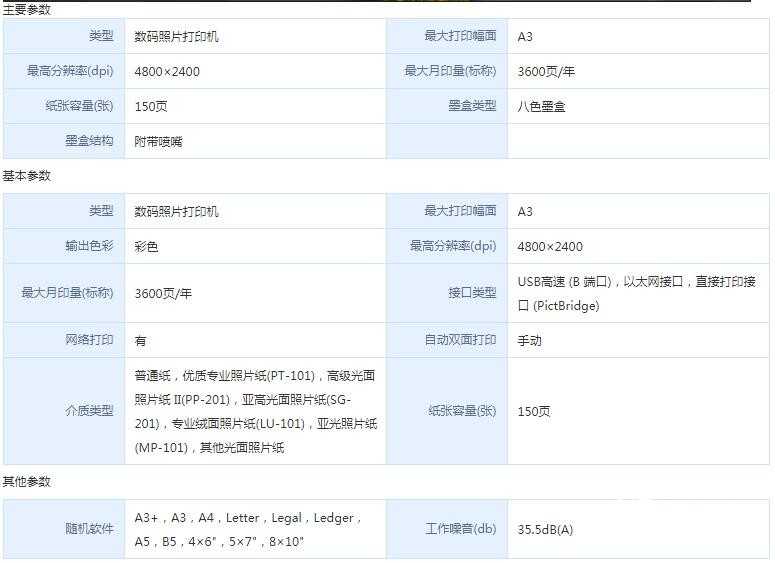The image size is (775, 563).
Task: Click the 附带喷嘴 value text
Action: tap(159, 141)
